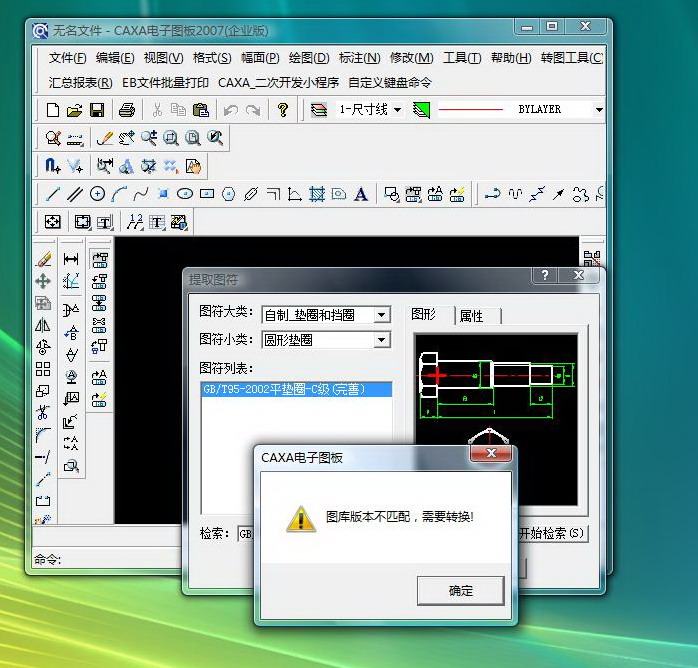Click the 开始检索(S) button
The height and width of the screenshot is (668, 698).
[x=552, y=533]
